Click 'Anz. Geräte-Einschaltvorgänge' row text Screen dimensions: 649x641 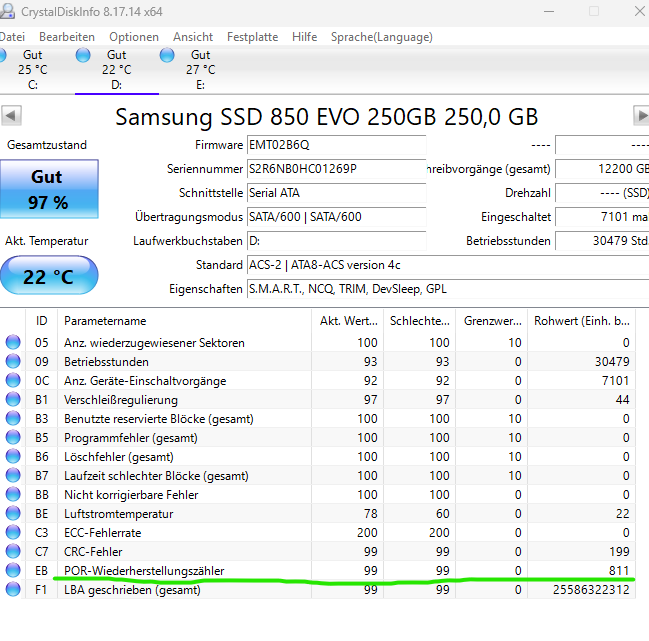click(145, 381)
